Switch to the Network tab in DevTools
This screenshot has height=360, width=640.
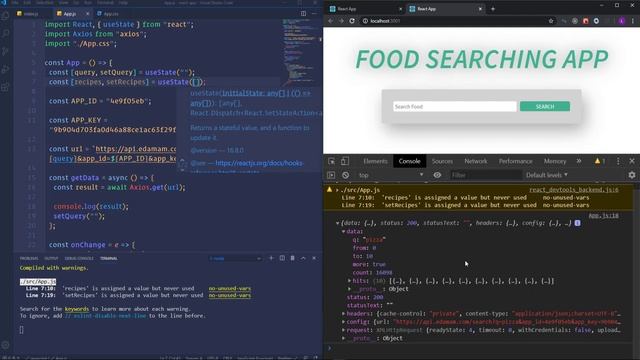[x=476, y=161]
